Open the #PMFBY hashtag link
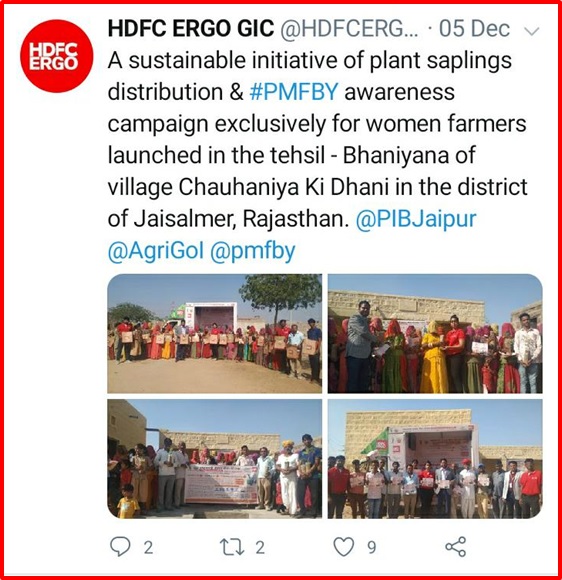 [x=294, y=92]
